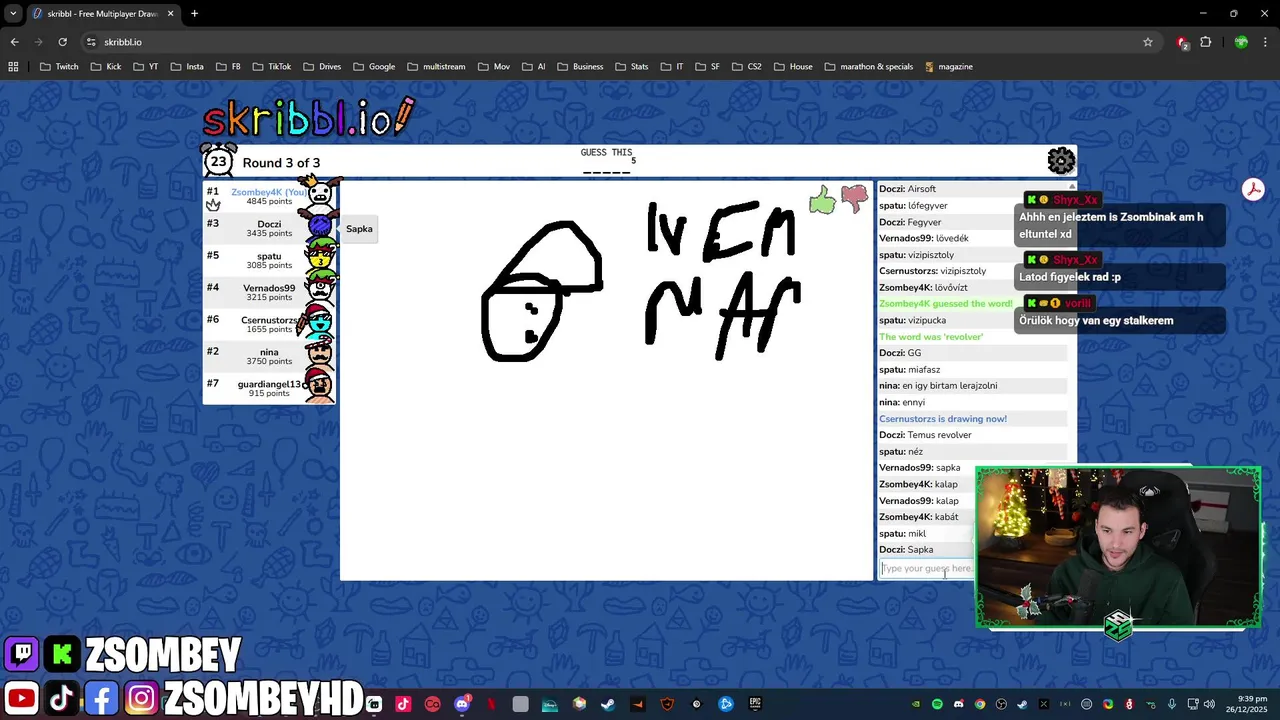The width and height of the screenshot is (1280, 720).
Task: Click the Sapka speech bubble
Action: point(359,229)
